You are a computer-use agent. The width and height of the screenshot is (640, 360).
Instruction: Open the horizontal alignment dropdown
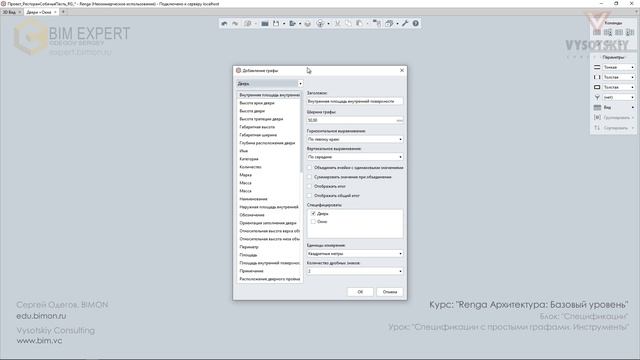[355, 139]
